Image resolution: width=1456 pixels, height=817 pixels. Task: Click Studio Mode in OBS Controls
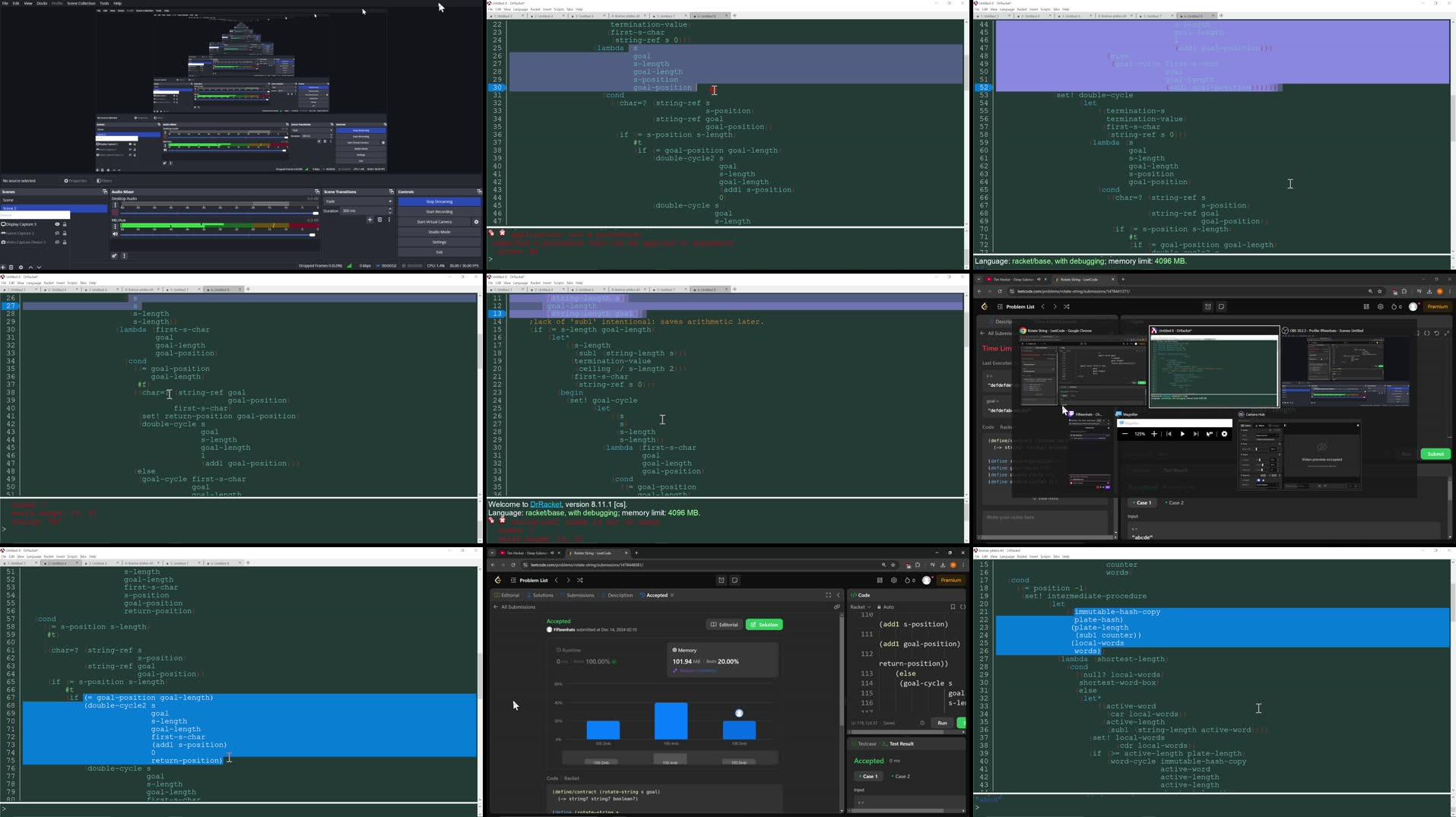[x=439, y=232]
